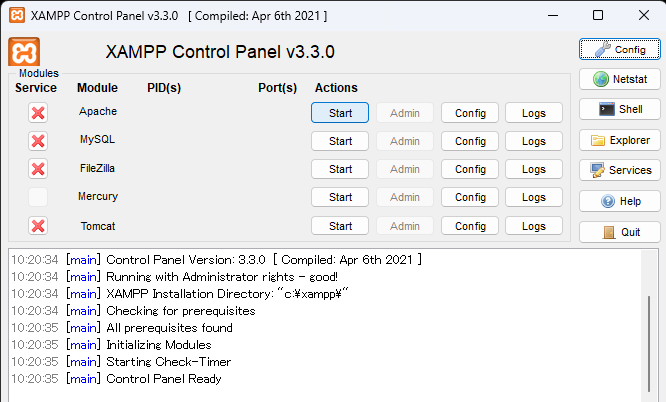Open the Config menu for MySQL
Viewport: 666px width, 402px height.
tap(470, 141)
